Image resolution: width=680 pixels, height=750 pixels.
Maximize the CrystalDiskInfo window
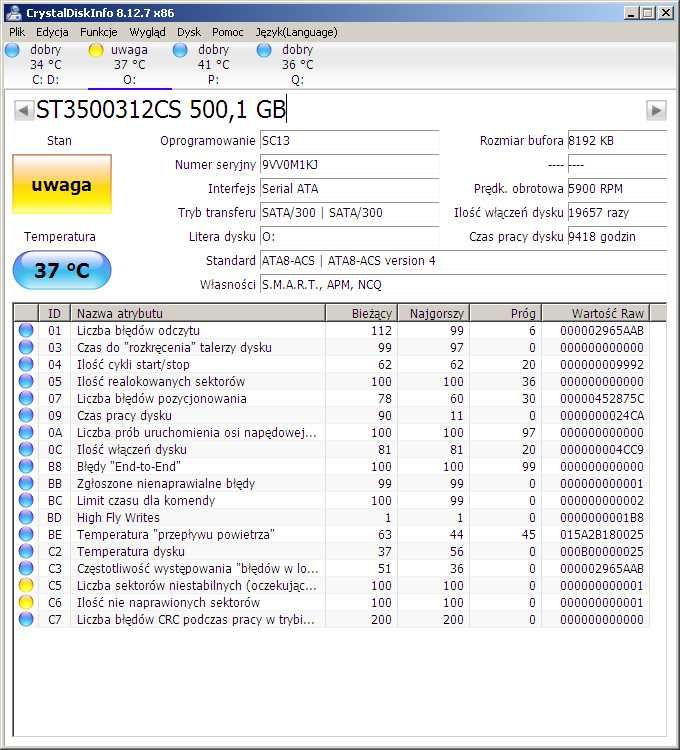(x=648, y=13)
